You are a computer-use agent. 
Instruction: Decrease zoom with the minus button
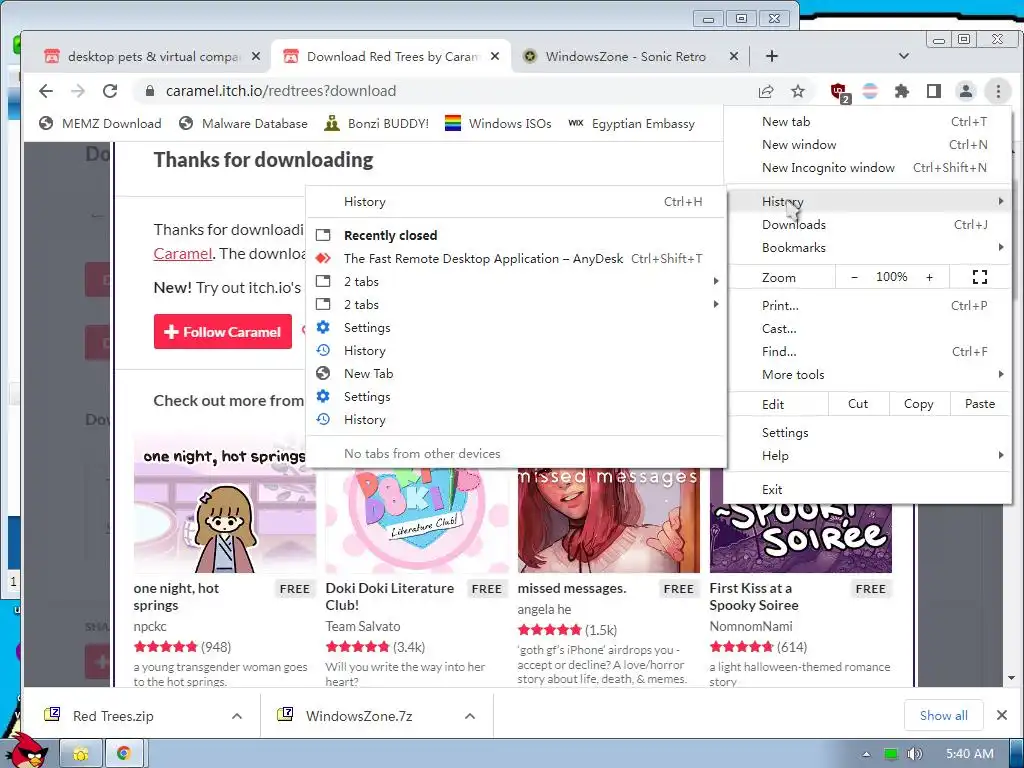[x=854, y=277]
